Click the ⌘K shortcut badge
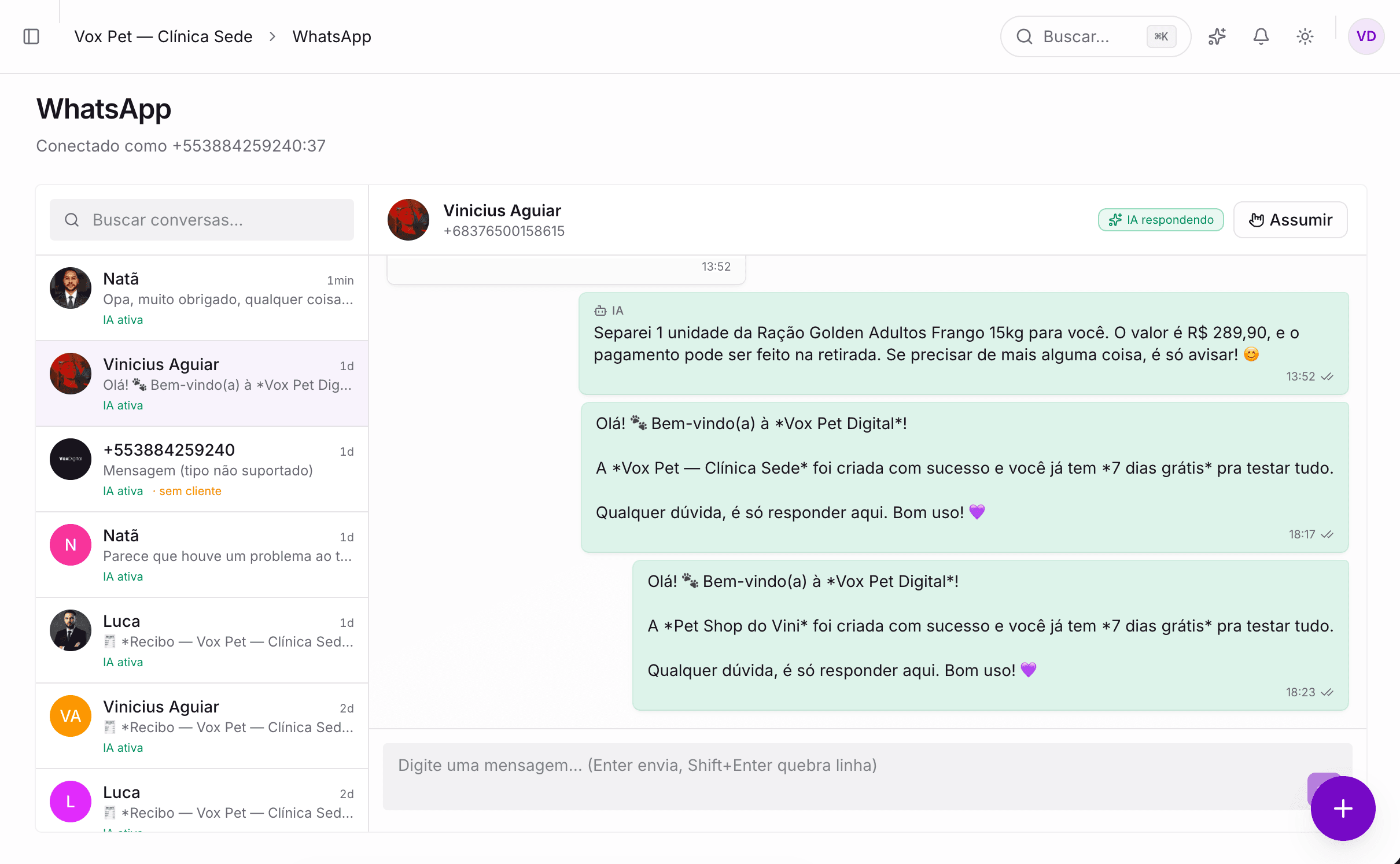The height and width of the screenshot is (864, 1400). [1161, 36]
